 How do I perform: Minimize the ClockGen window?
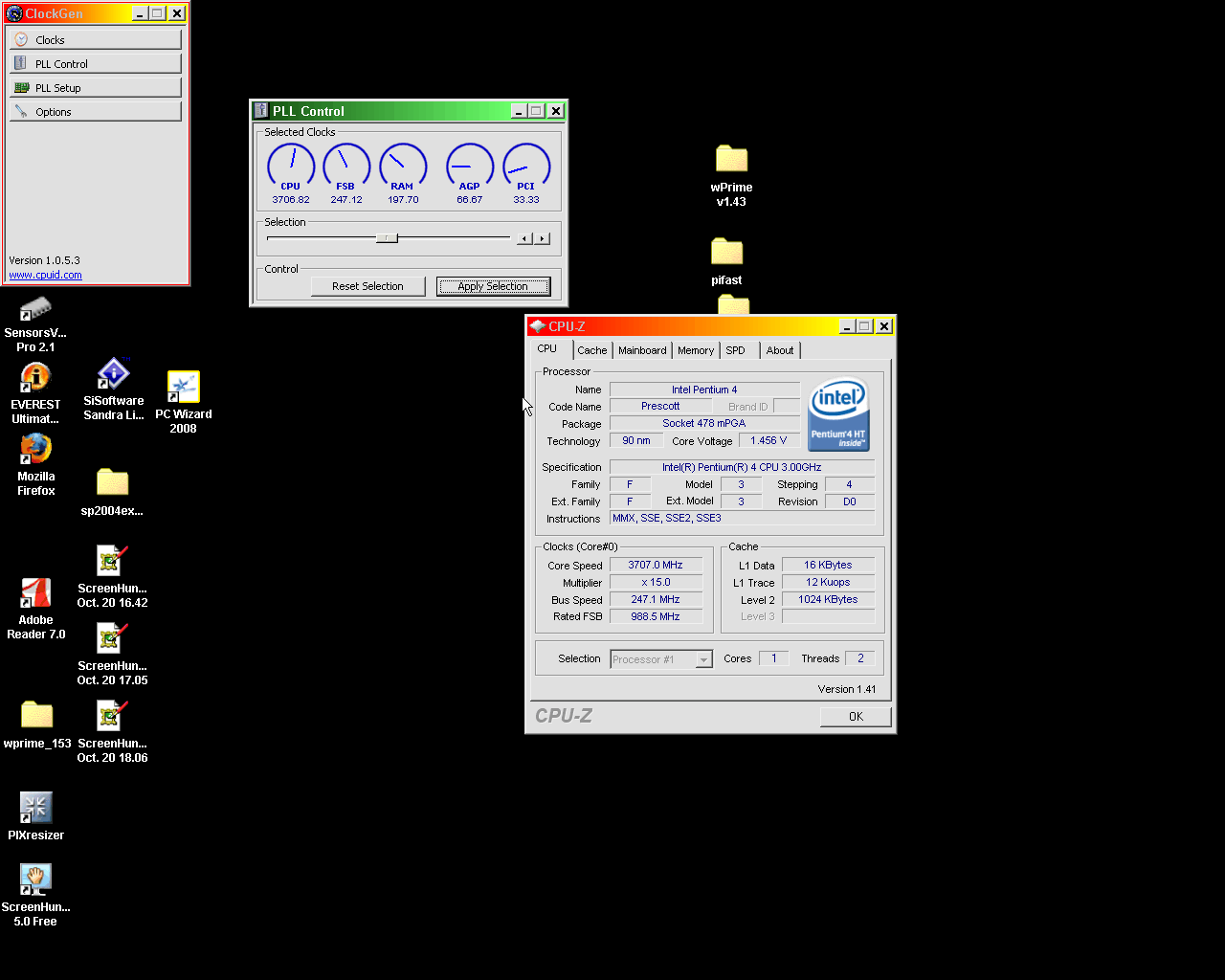[x=140, y=13]
